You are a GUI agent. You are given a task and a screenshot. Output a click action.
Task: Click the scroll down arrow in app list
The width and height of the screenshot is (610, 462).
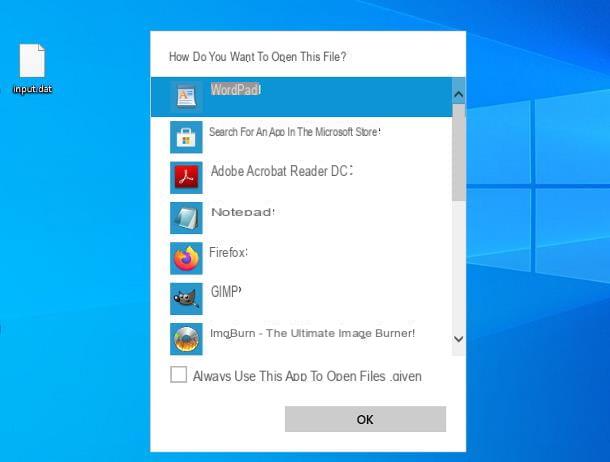click(x=459, y=339)
